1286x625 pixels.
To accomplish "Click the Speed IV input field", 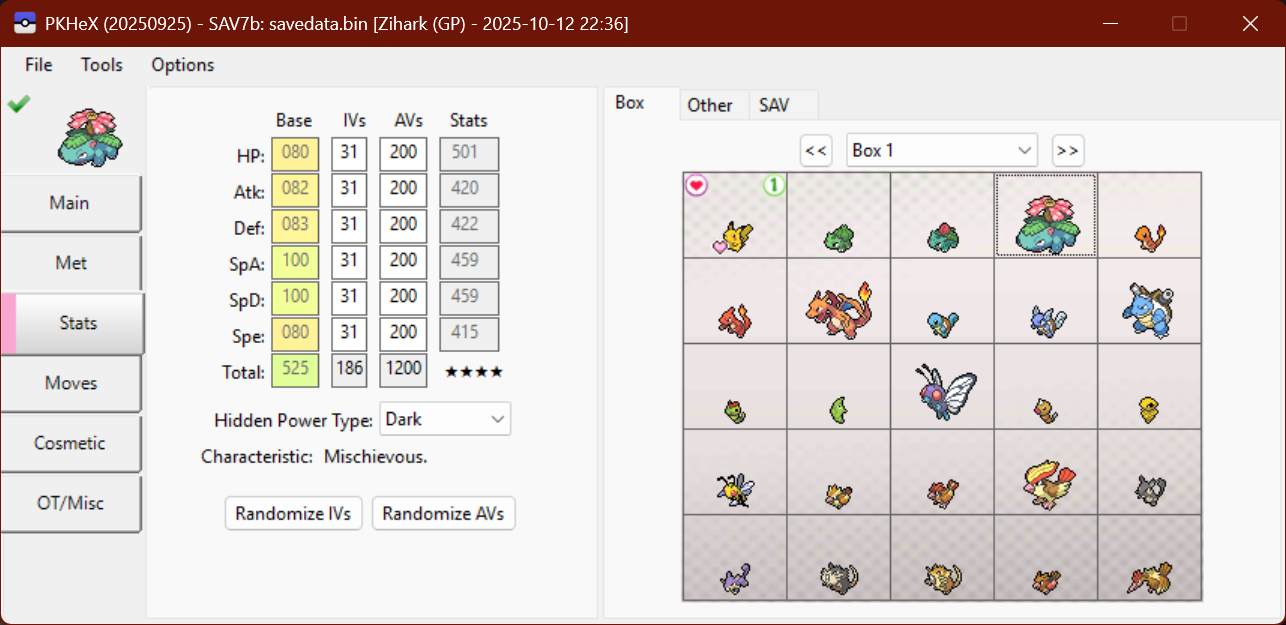I will pos(349,333).
